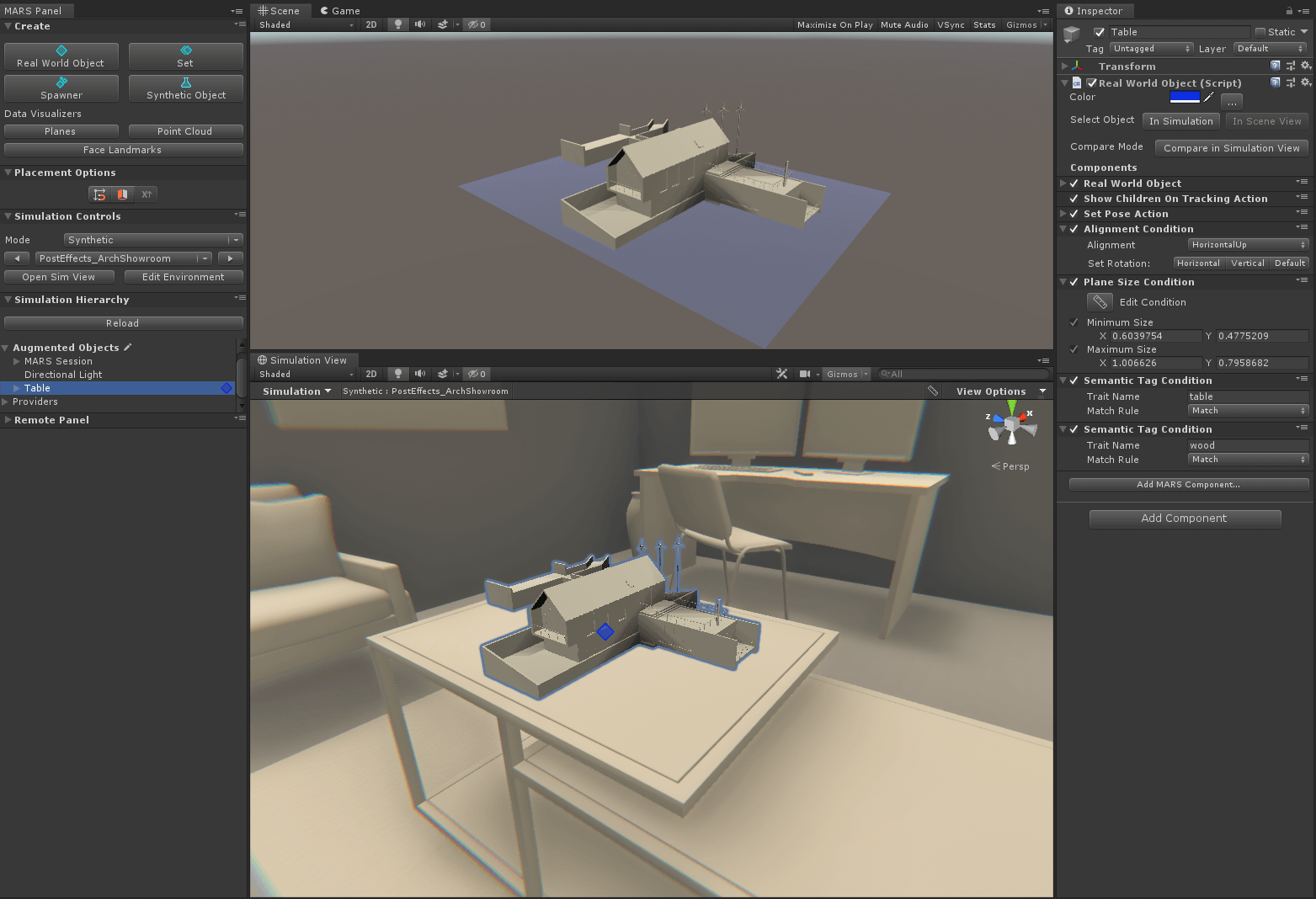The image size is (1316, 899).
Task: Click the pencil icon beside Augmented Objects
Action: point(128,347)
